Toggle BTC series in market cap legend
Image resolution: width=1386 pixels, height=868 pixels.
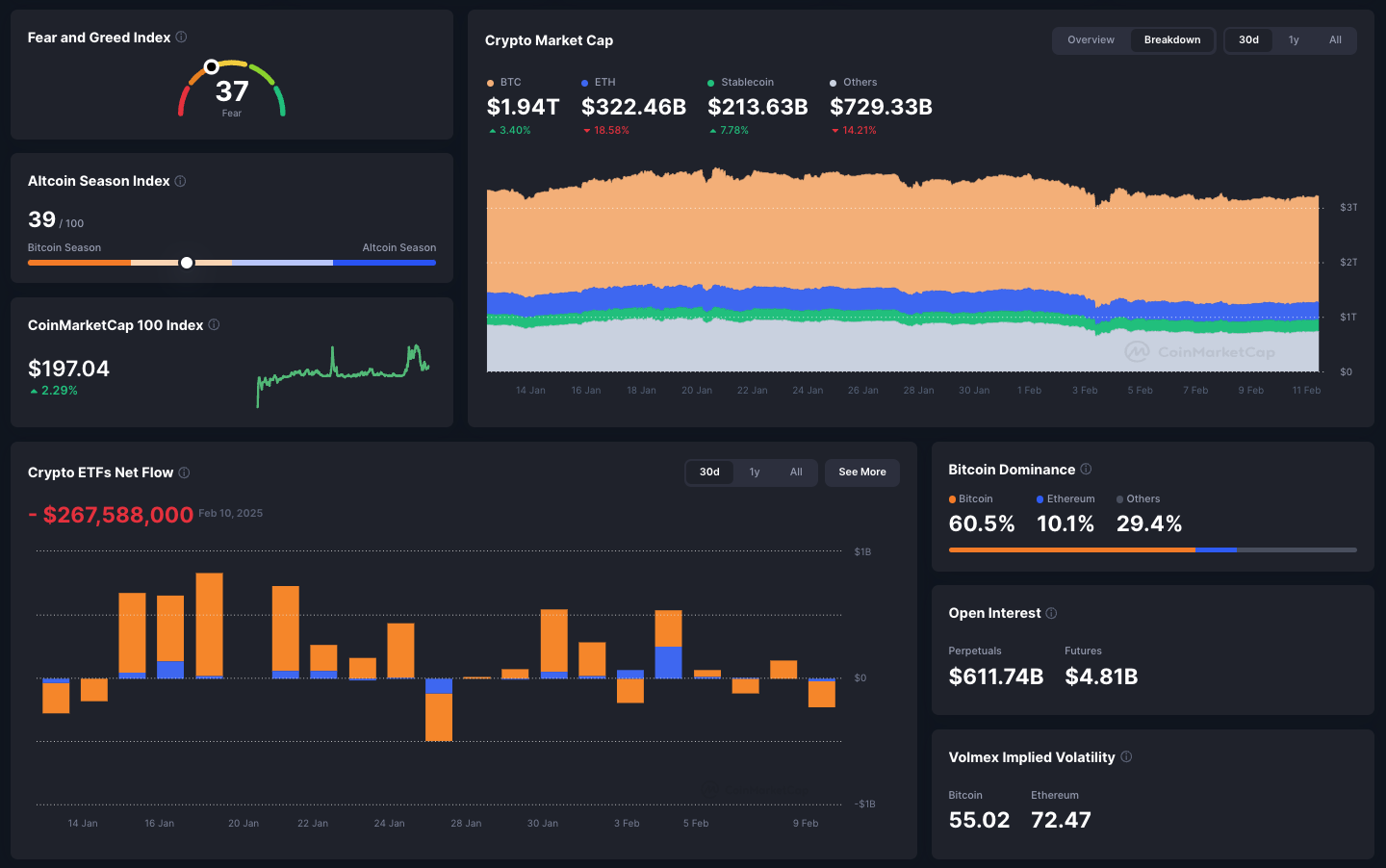pos(504,83)
